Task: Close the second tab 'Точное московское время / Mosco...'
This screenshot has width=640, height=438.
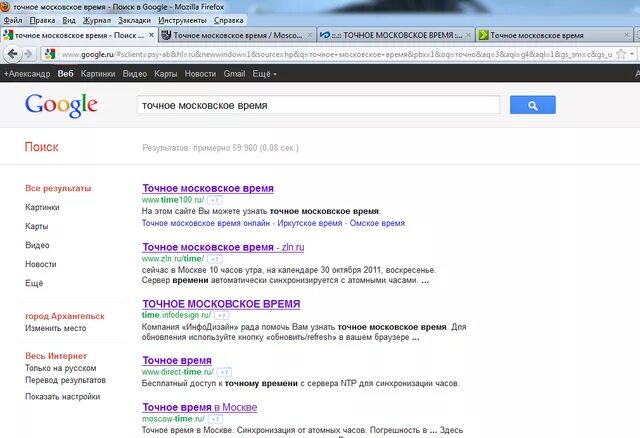Action: coord(310,35)
